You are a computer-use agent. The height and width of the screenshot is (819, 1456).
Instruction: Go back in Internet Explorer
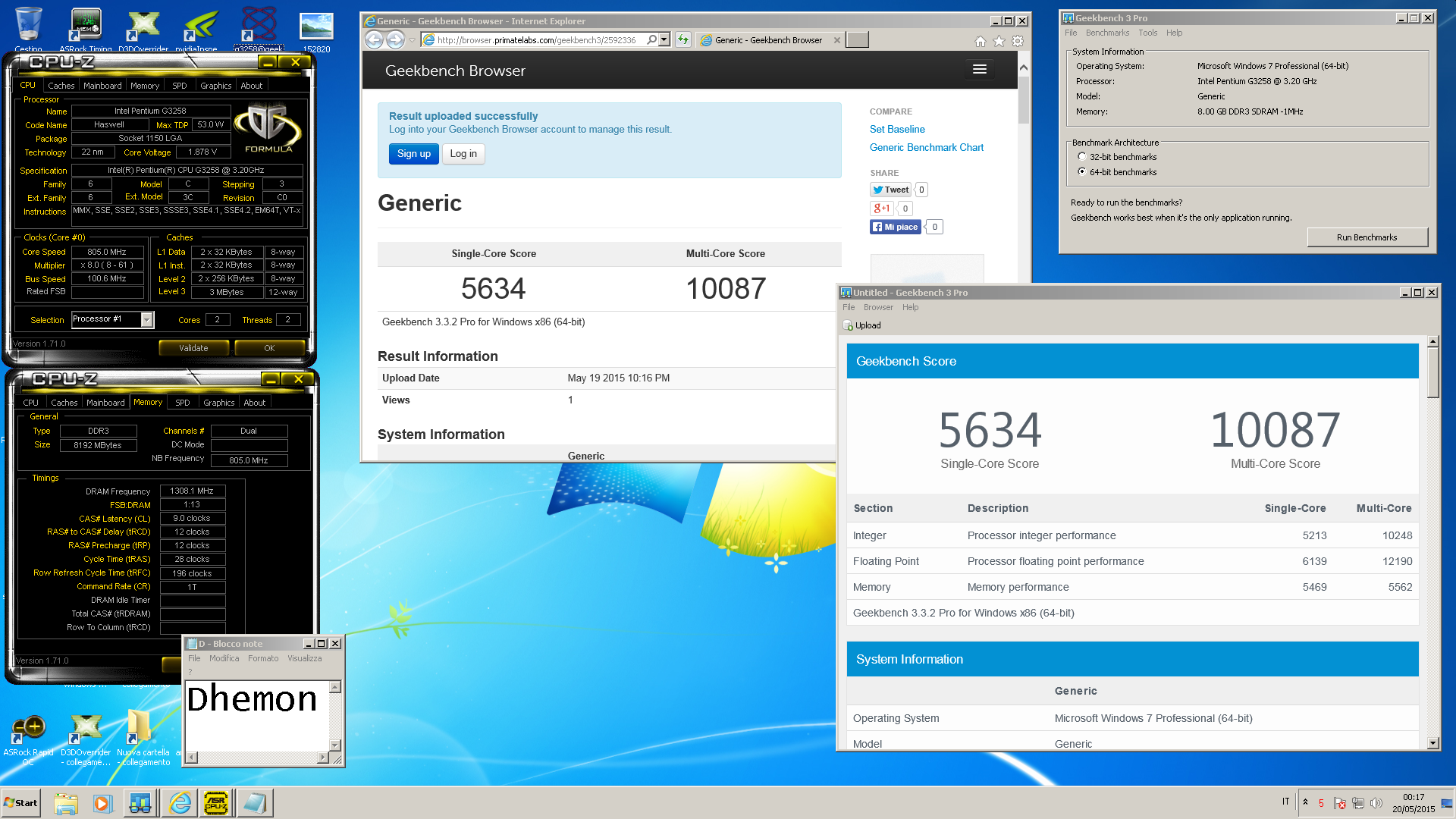(375, 39)
